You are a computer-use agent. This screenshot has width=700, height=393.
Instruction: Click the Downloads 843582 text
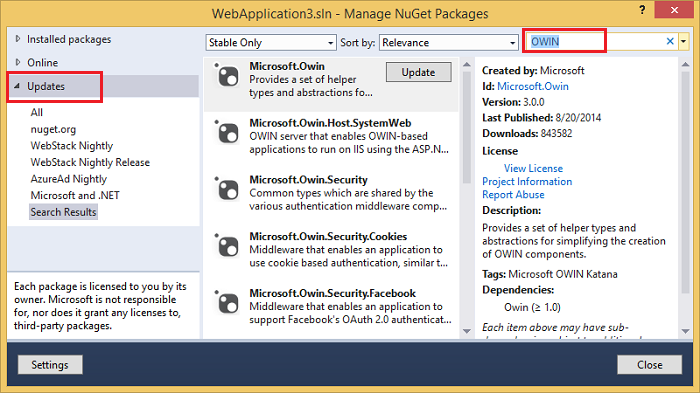point(527,133)
